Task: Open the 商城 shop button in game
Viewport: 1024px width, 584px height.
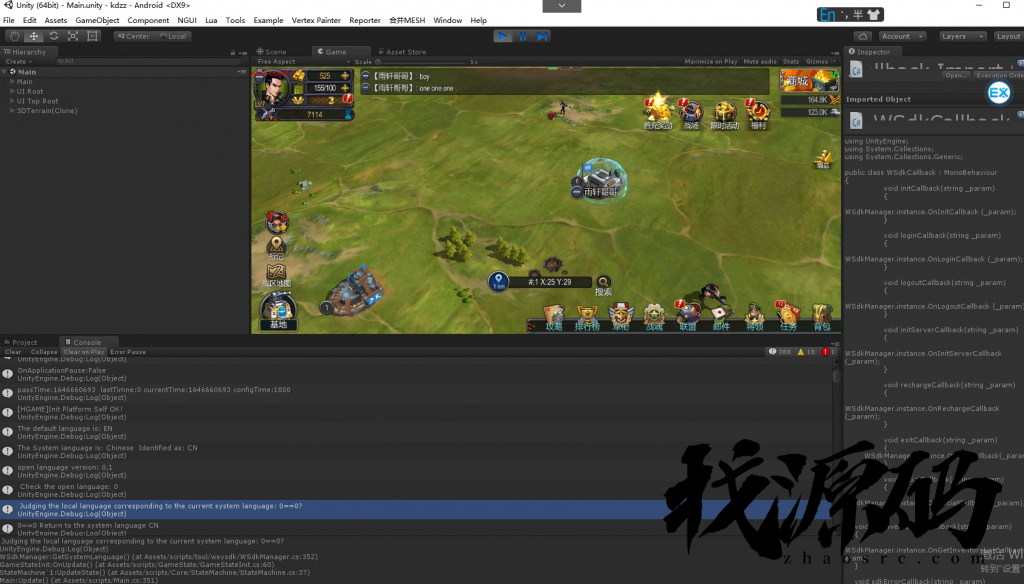Action: coord(809,81)
